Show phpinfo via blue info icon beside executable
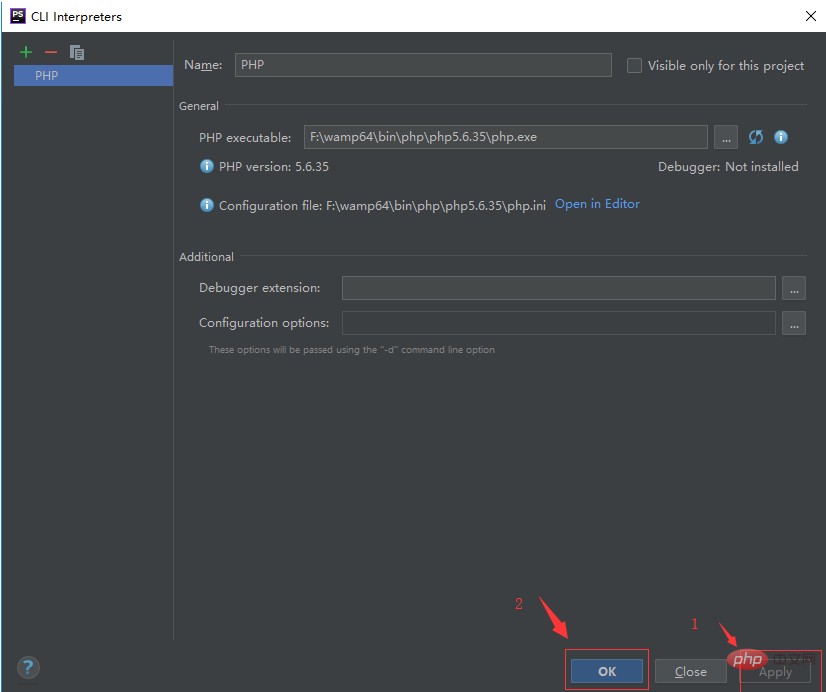This screenshot has width=826, height=692. (x=781, y=137)
